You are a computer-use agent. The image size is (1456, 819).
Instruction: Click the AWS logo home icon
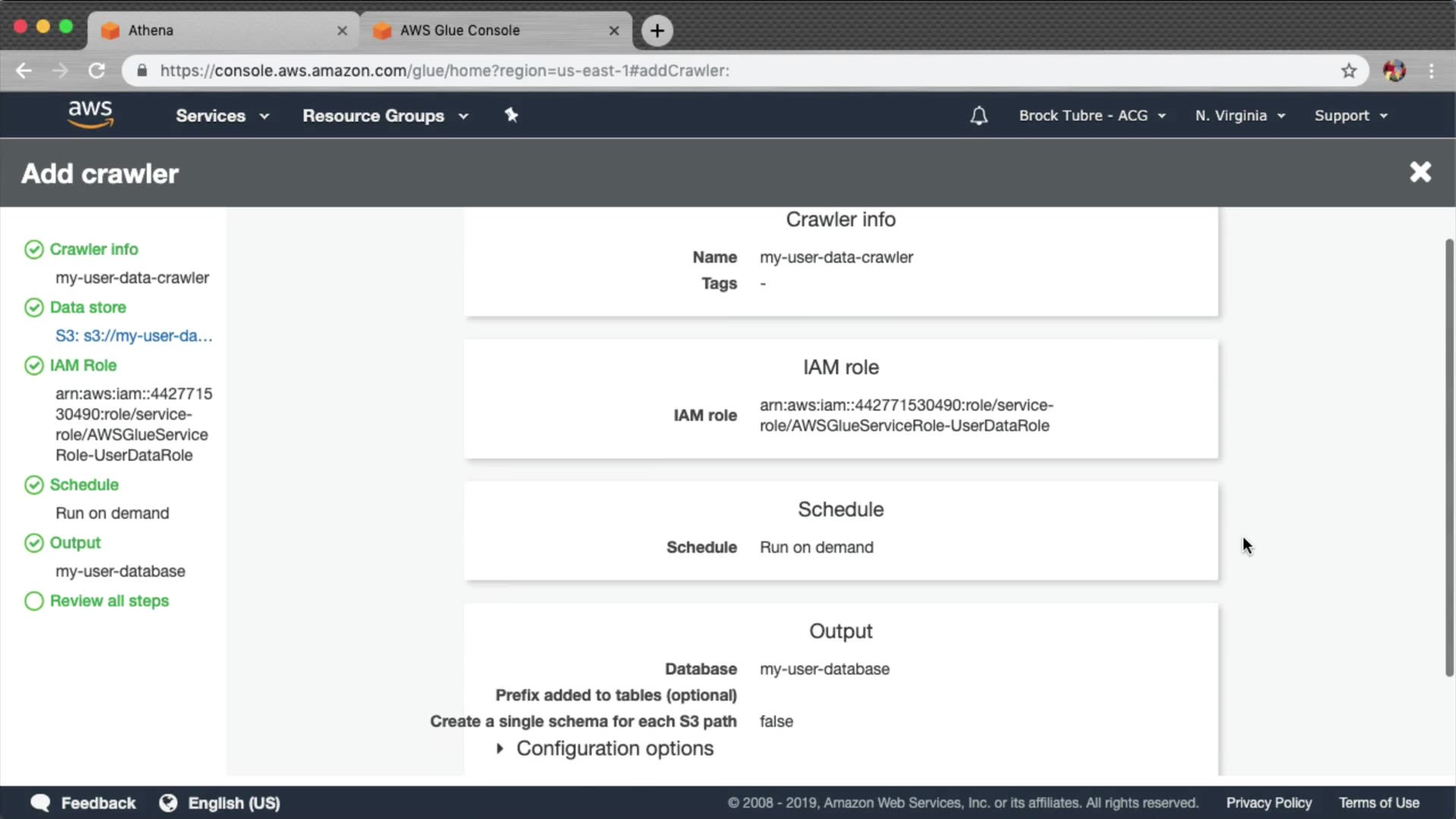[x=90, y=115]
